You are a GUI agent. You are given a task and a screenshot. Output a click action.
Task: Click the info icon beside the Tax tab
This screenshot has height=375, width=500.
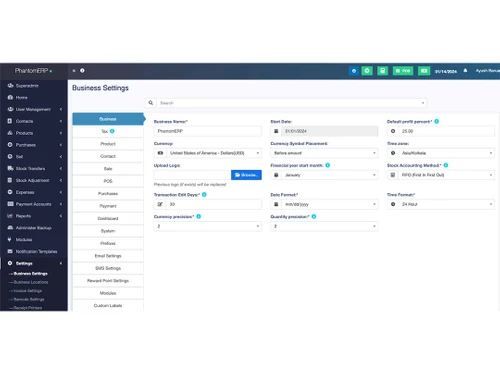(112, 131)
